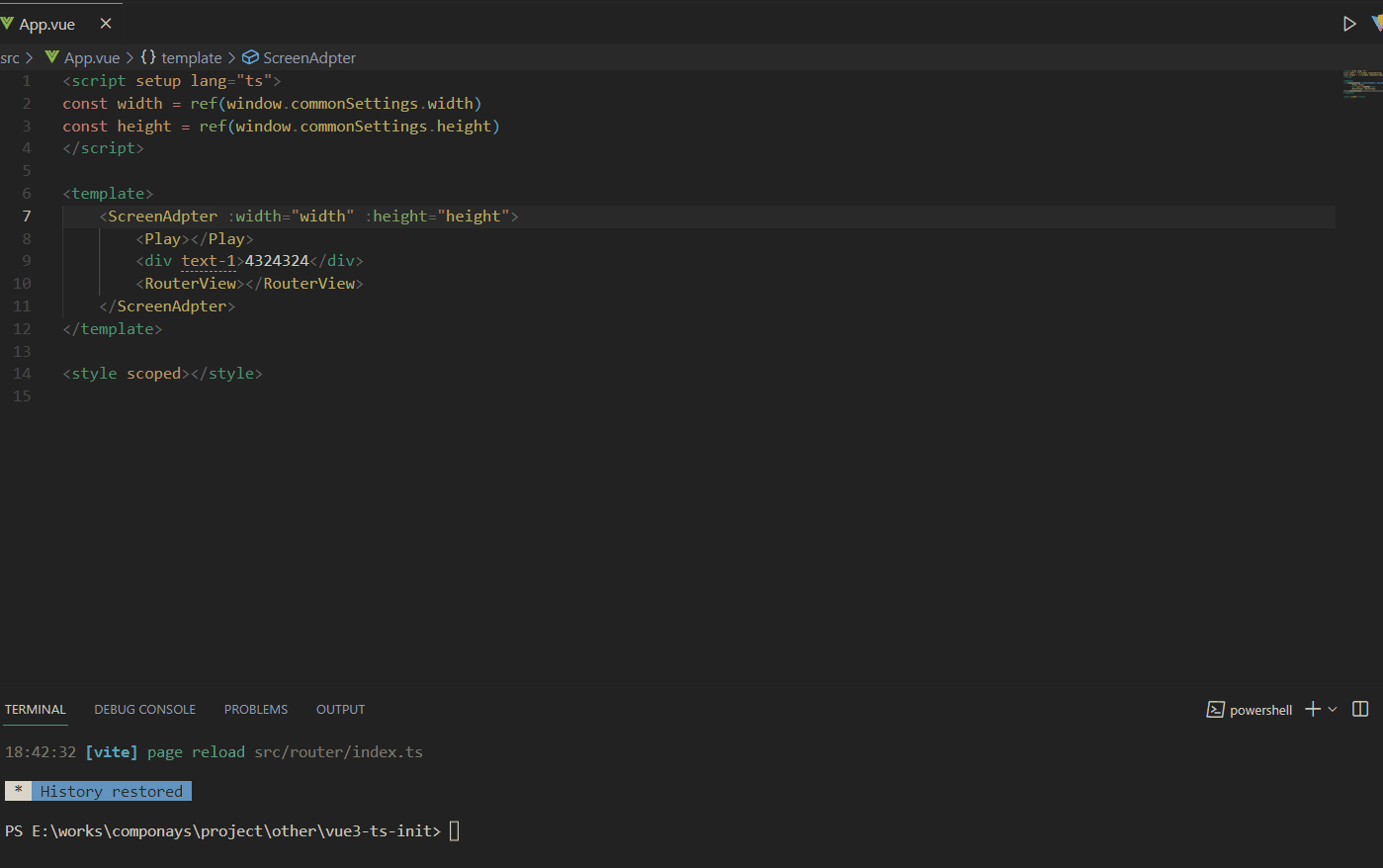Click the line 7 number gutter
The width and height of the screenshot is (1383, 868).
[x=27, y=216]
